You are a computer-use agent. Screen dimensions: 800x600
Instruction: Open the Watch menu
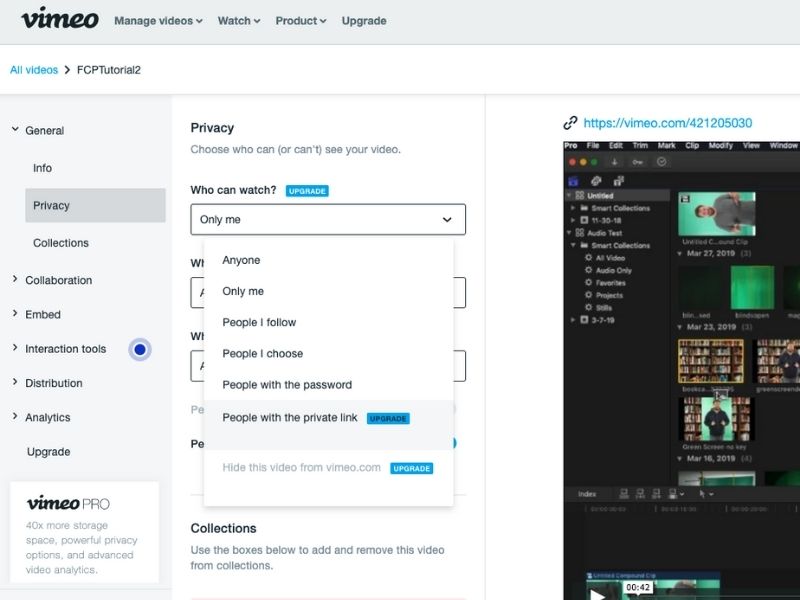pyautogui.click(x=239, y=21)
